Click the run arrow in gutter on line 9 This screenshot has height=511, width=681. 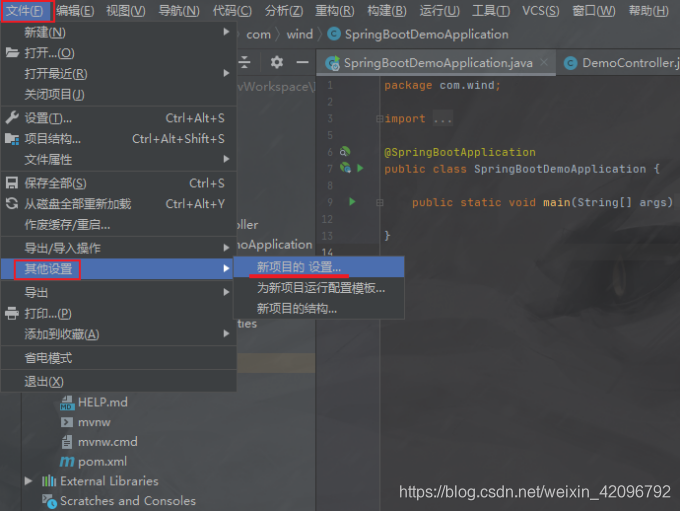[x=352, y=202]
